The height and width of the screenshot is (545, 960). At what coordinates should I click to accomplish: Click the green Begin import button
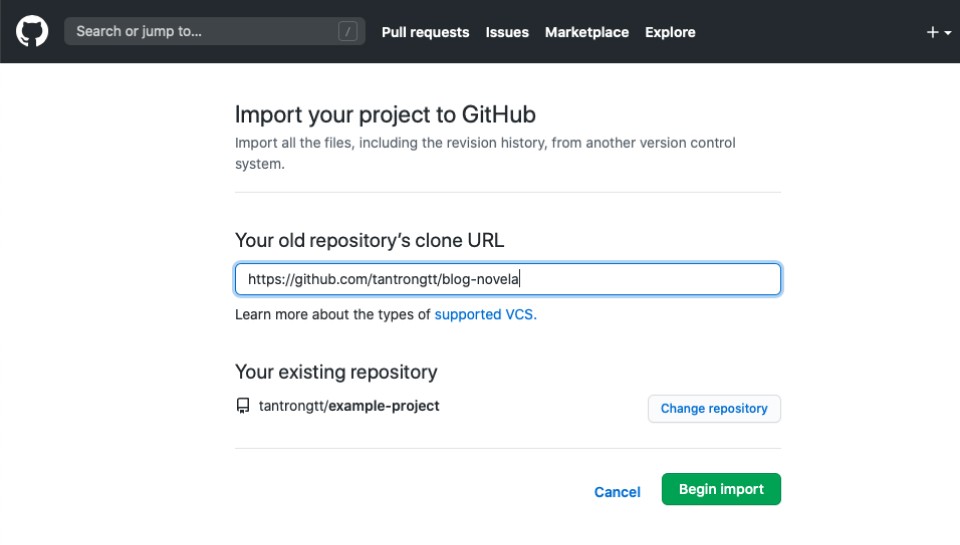coord(721,489)
